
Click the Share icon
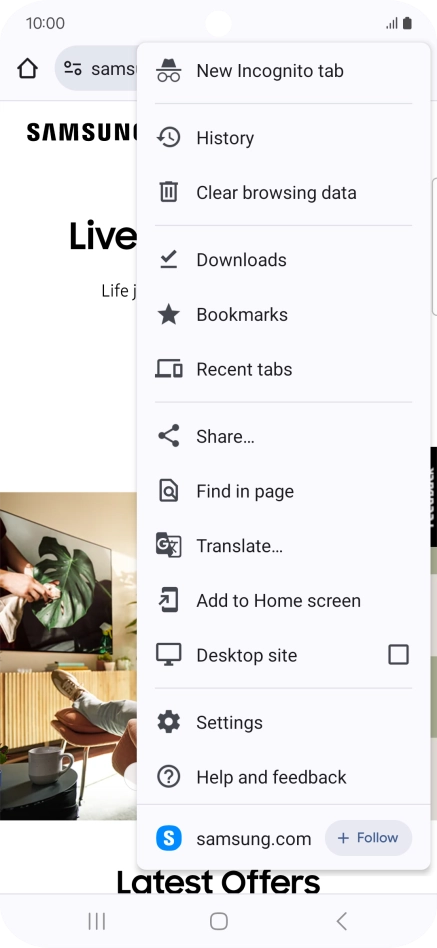[x=169, y=436]
